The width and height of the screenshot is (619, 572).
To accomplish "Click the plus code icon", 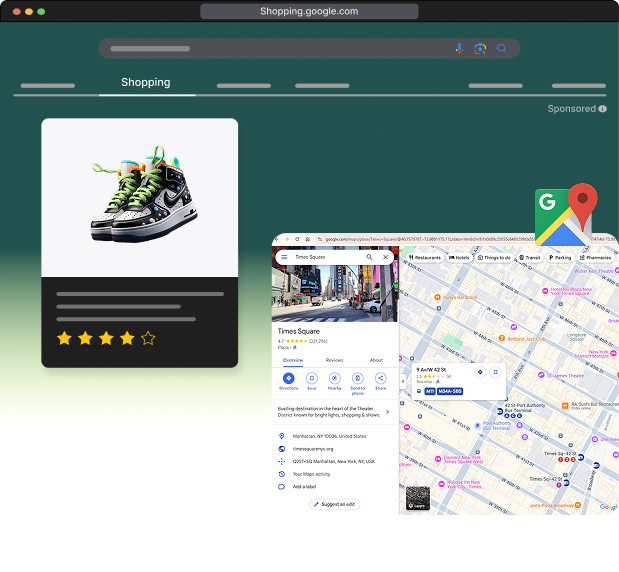I will (x=281, y=461).
